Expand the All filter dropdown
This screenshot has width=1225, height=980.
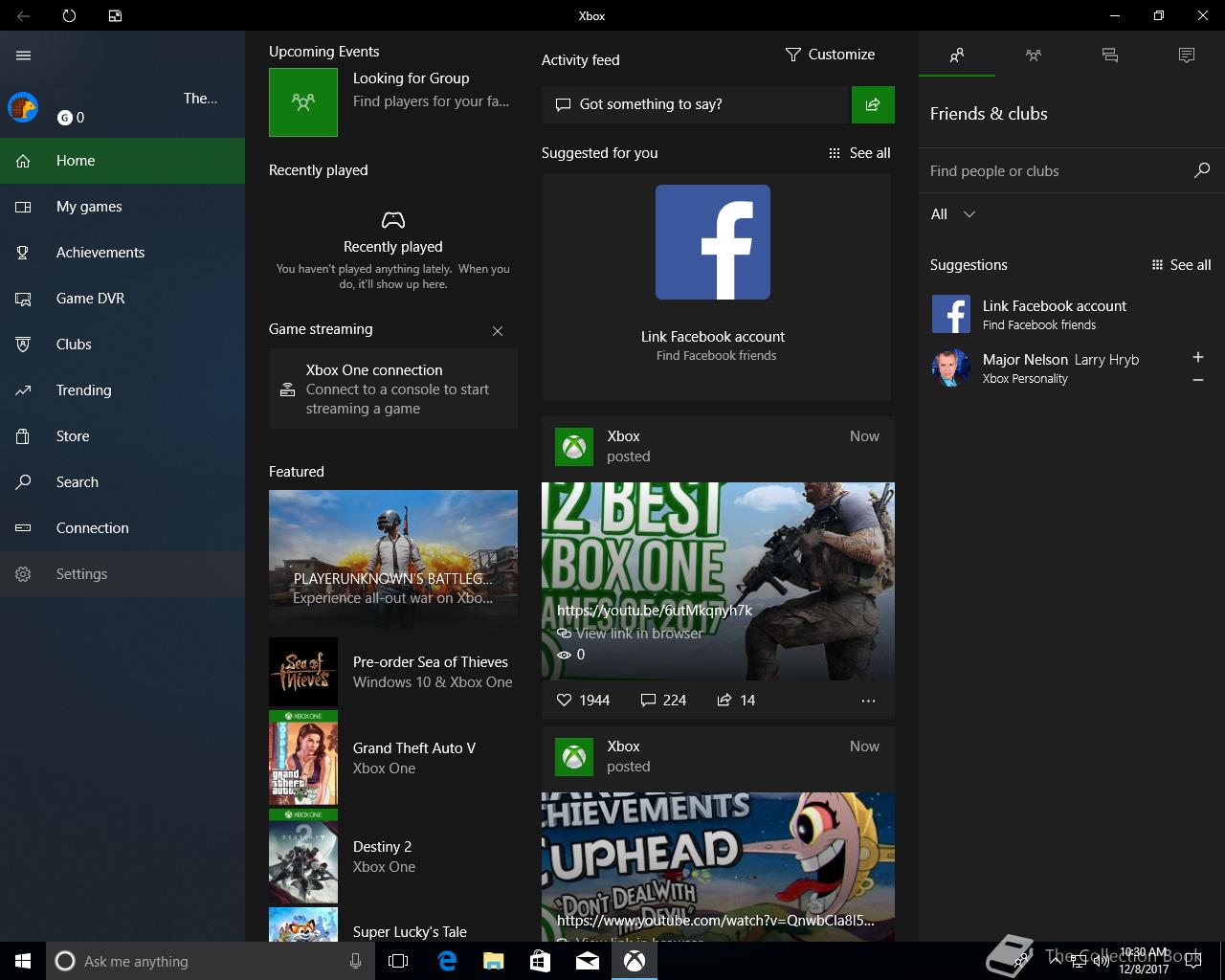point(953,214)
